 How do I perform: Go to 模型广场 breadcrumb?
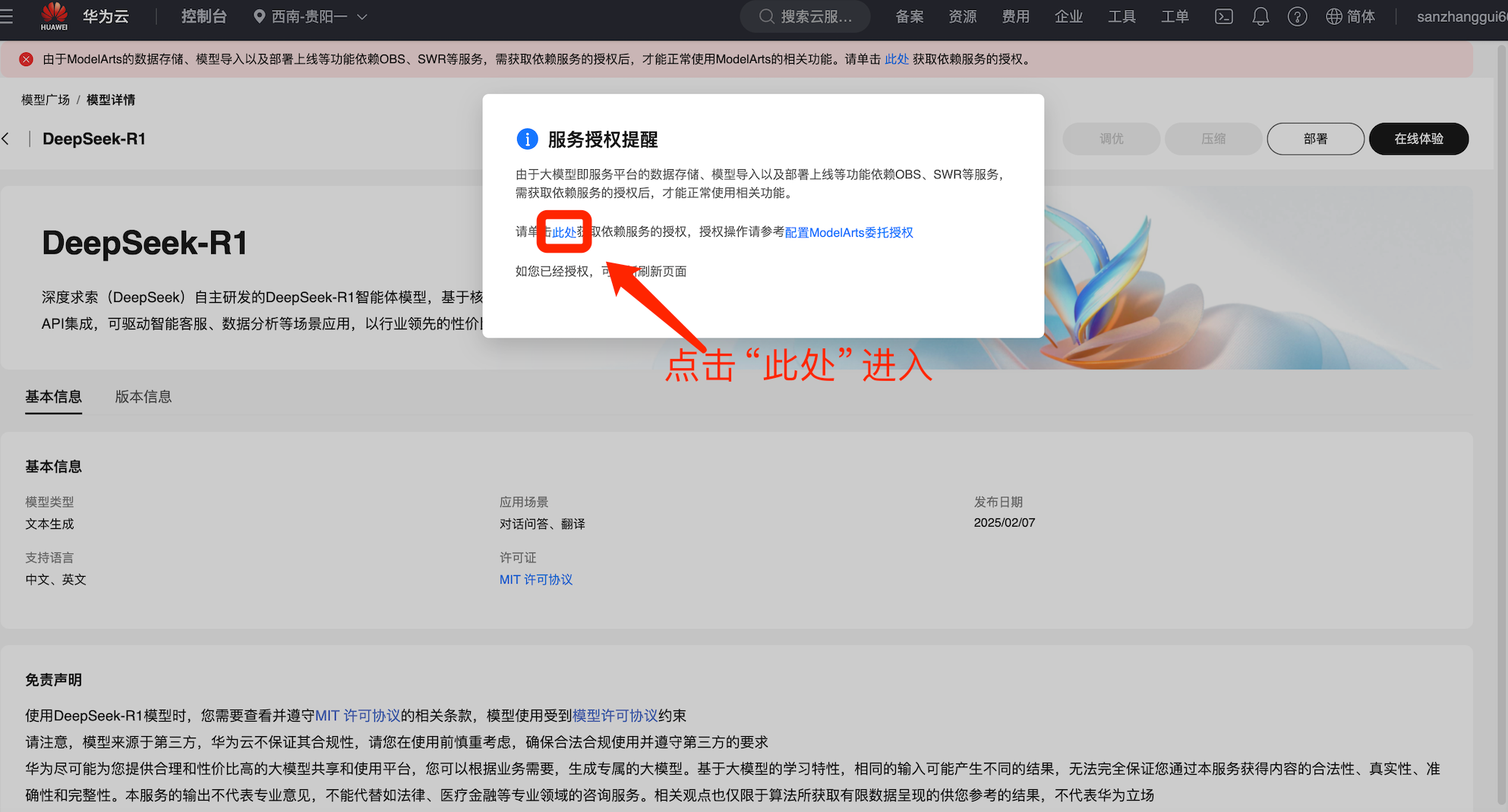(46, 100)
